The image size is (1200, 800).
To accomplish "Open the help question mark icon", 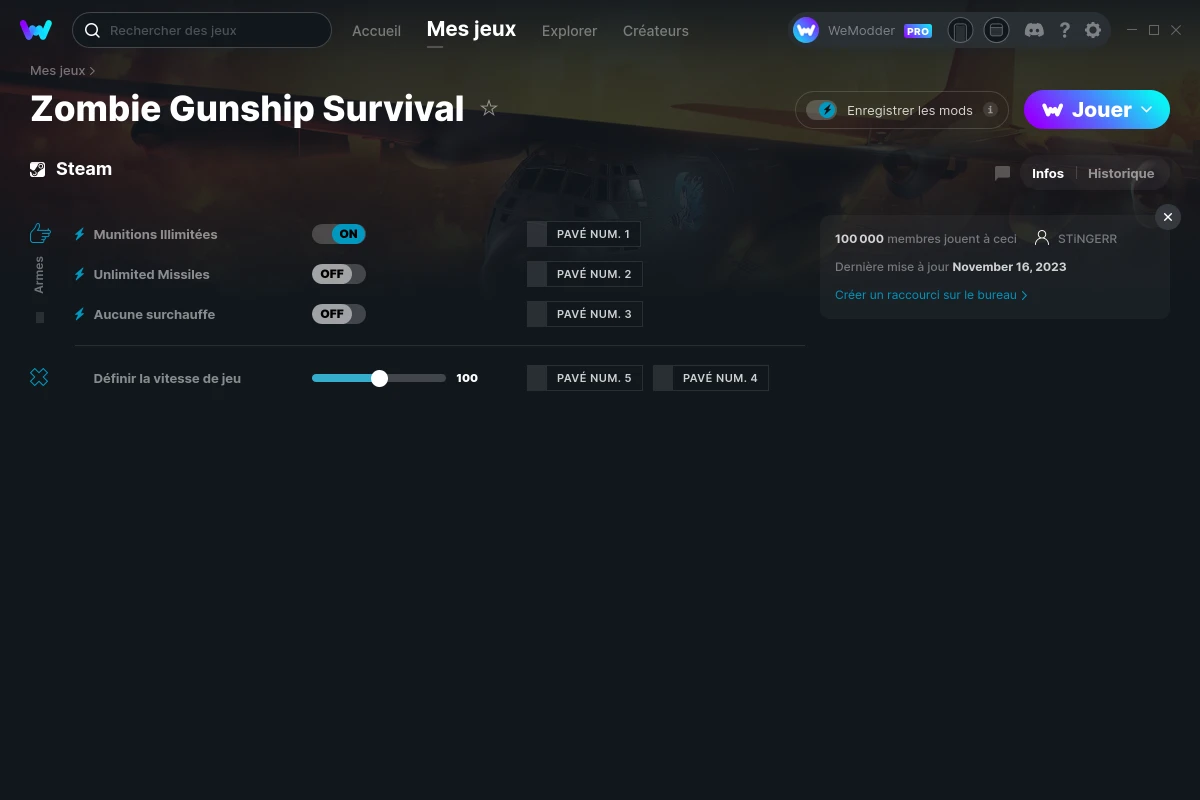I will (x=1065, y=30).
